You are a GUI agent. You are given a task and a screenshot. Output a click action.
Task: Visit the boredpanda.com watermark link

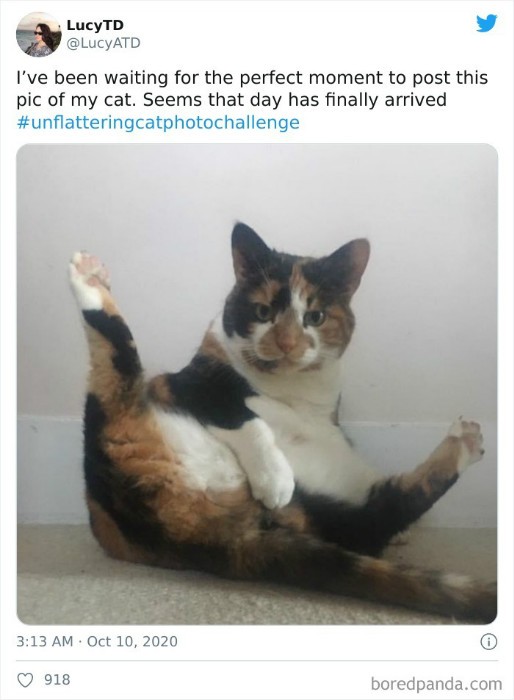(x=436, y=683)
